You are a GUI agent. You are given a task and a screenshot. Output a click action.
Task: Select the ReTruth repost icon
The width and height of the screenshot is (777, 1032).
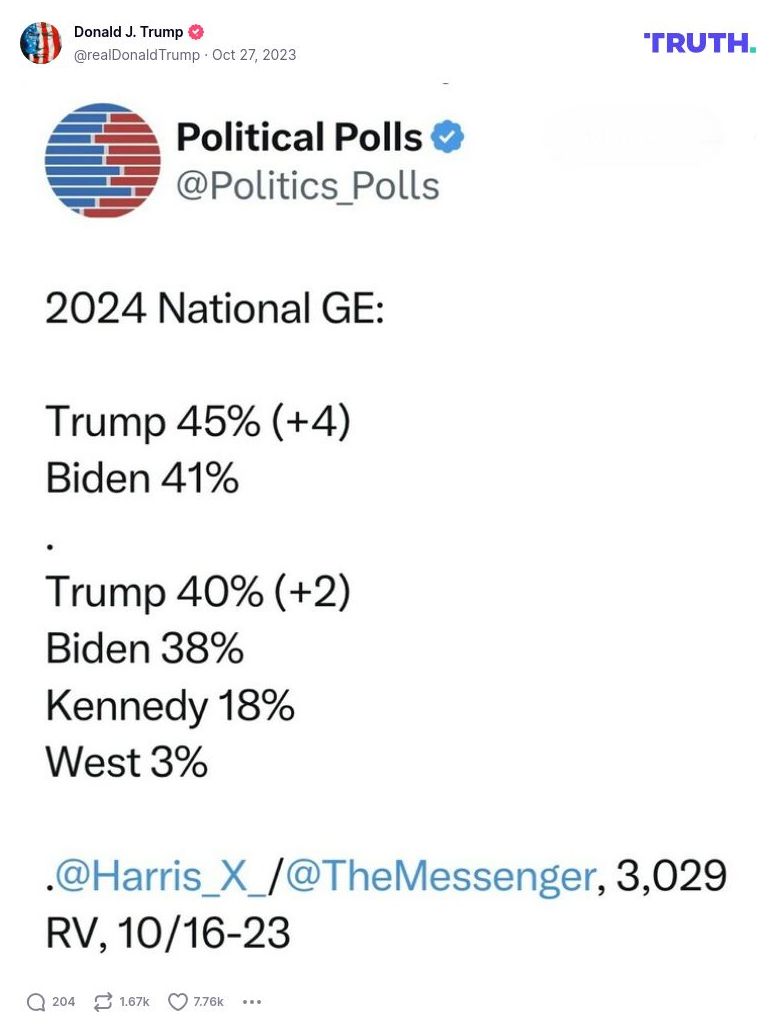104,1001
